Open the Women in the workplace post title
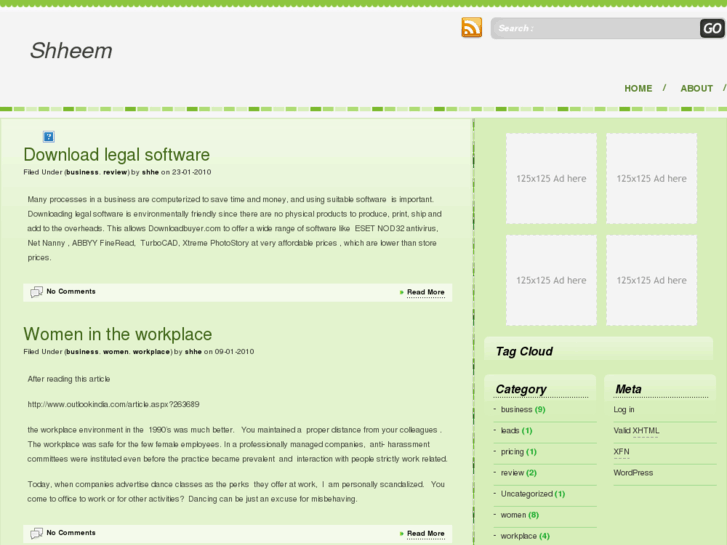 pyautogui.click(x=118, y=334)
